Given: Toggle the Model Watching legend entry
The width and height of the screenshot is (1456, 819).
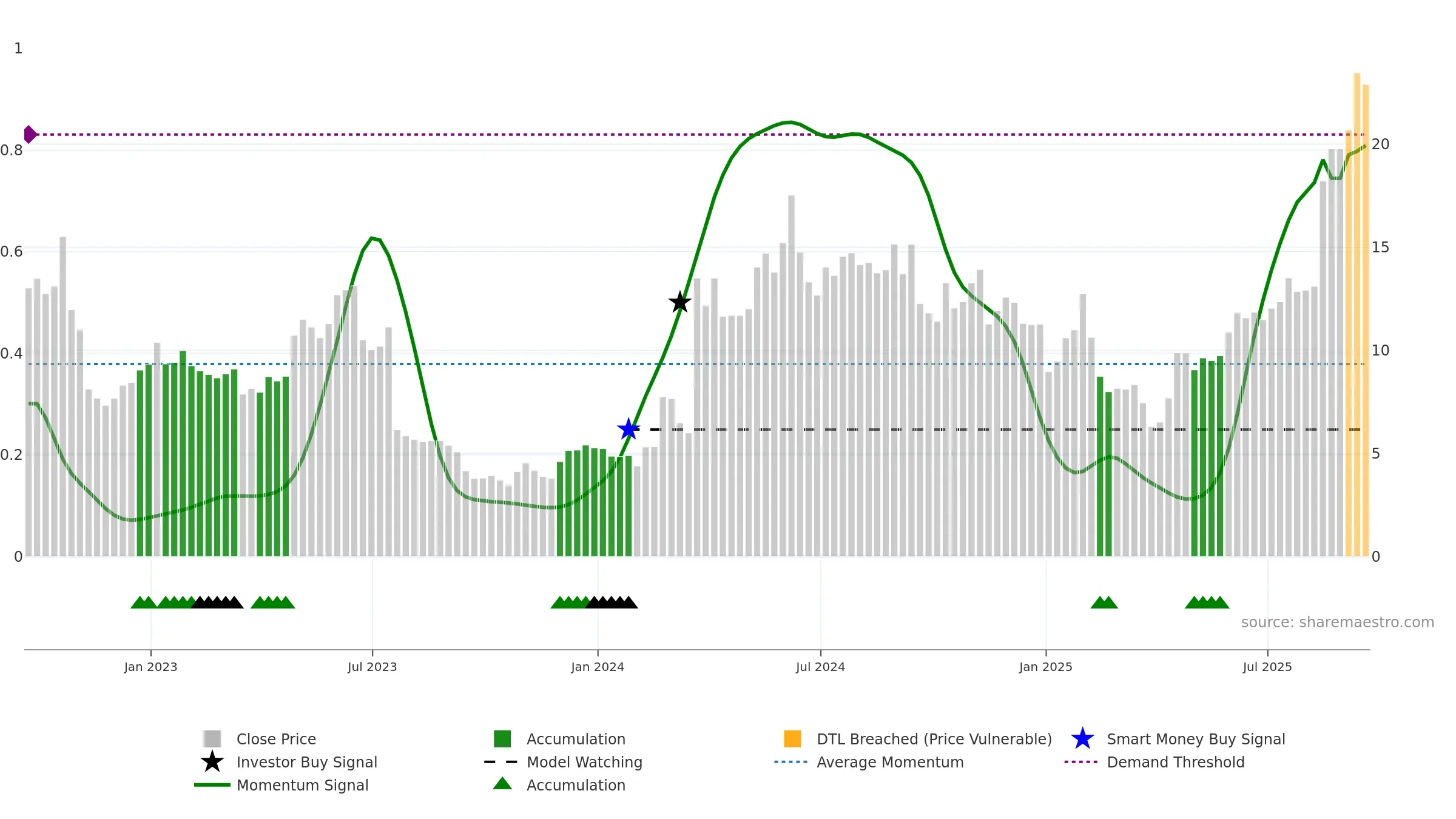Looking at the screenshot, I should point(563,762).
